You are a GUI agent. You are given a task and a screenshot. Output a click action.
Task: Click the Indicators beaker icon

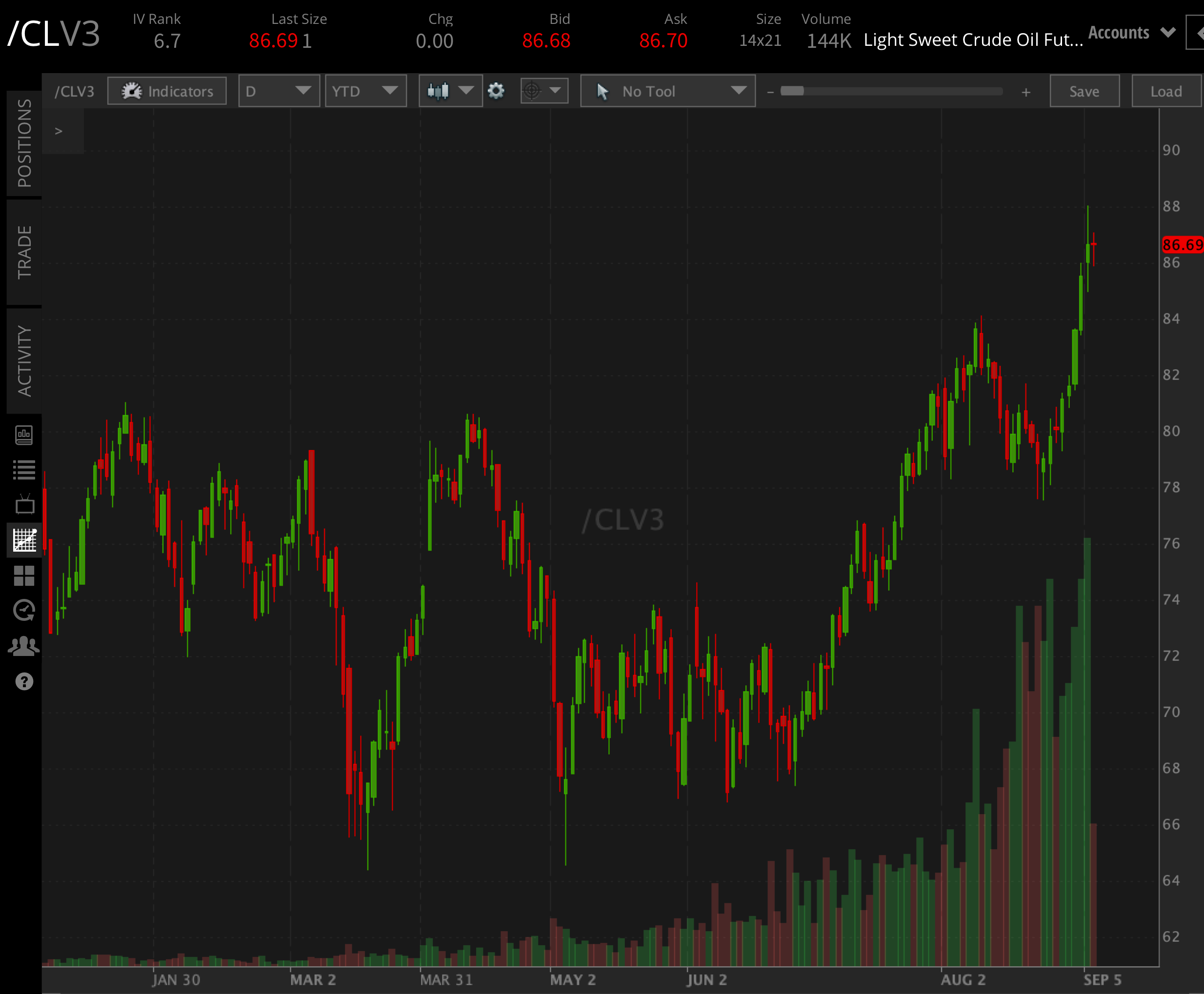tap(132, 90)
